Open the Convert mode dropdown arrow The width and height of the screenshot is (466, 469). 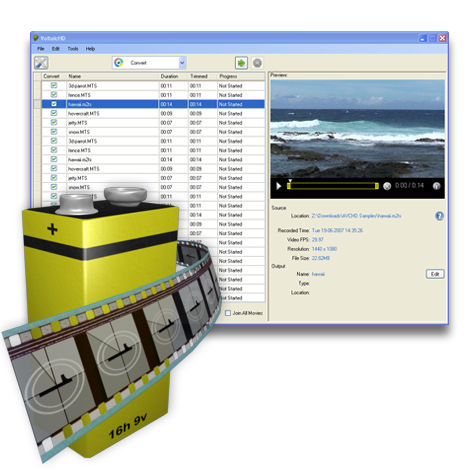coord(182,63)
